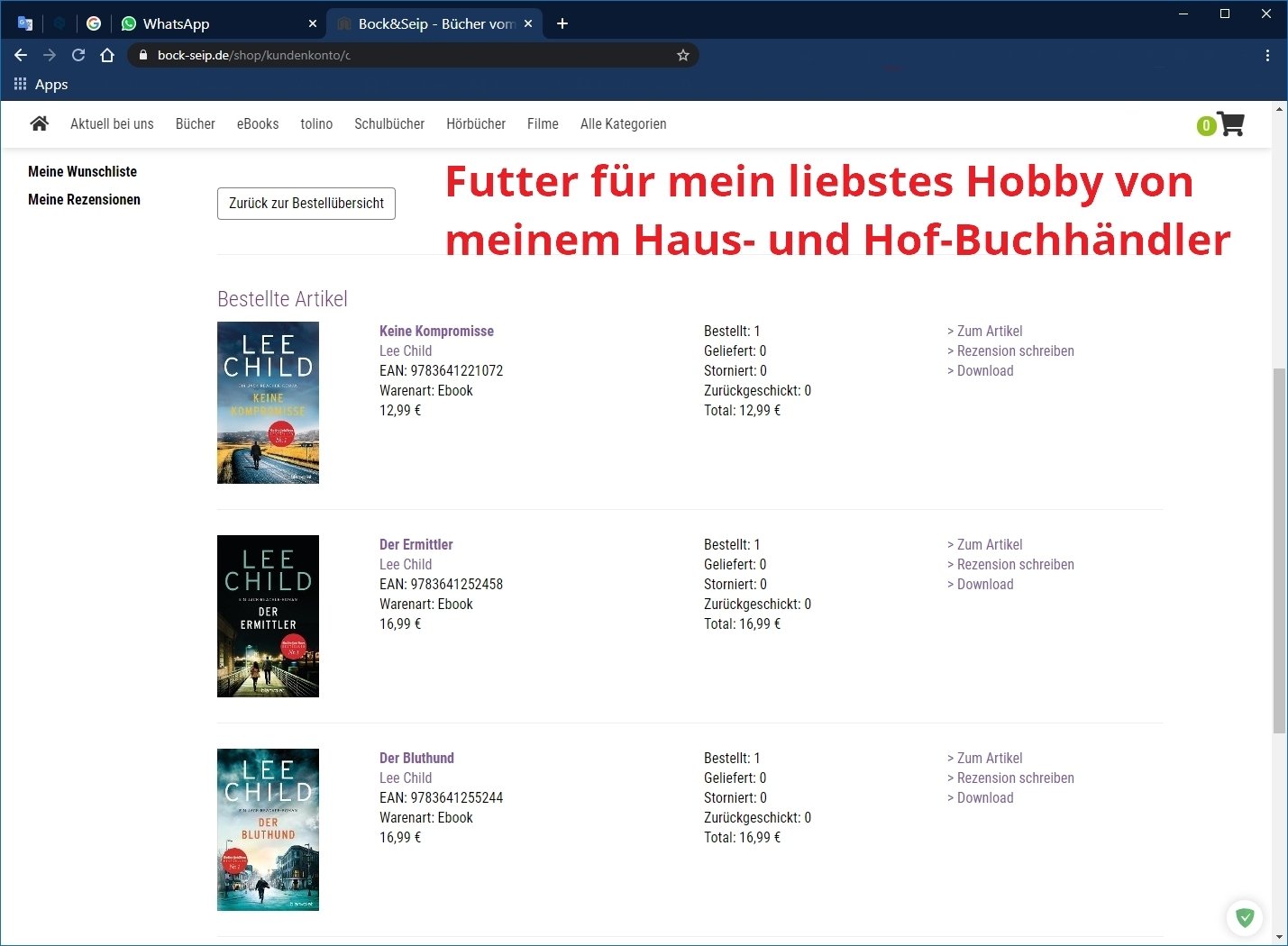The image size is (1288, 946).
Task: Select the Total: 12,99 € text
Action: click(743, 410)
